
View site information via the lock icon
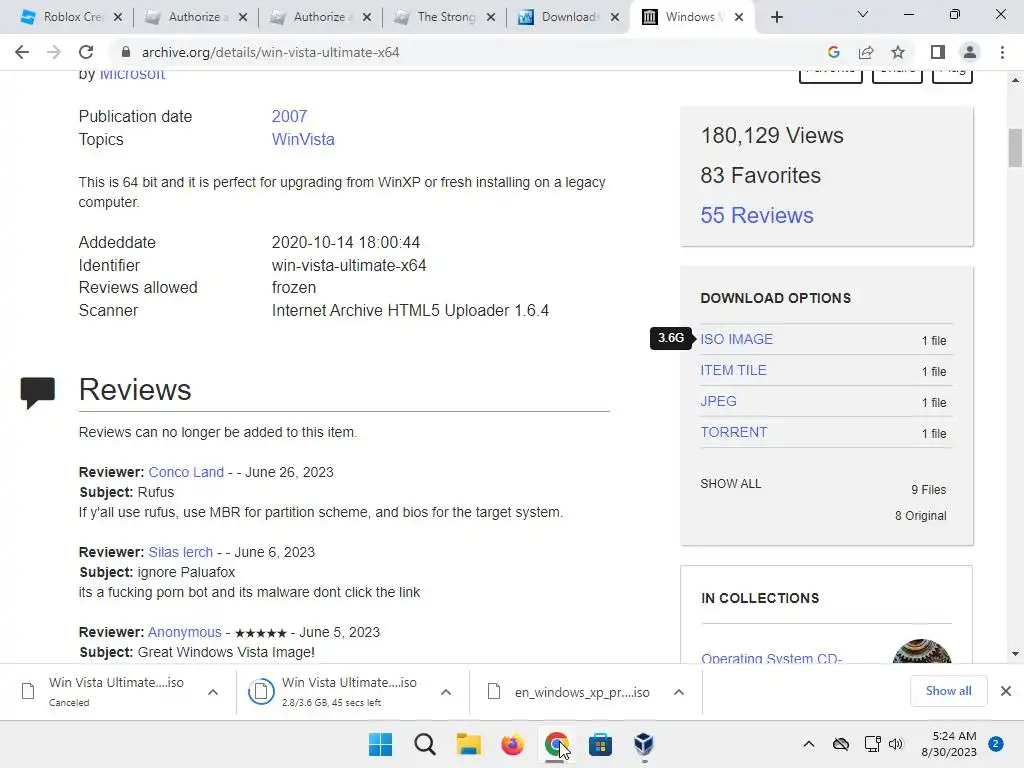126,52
